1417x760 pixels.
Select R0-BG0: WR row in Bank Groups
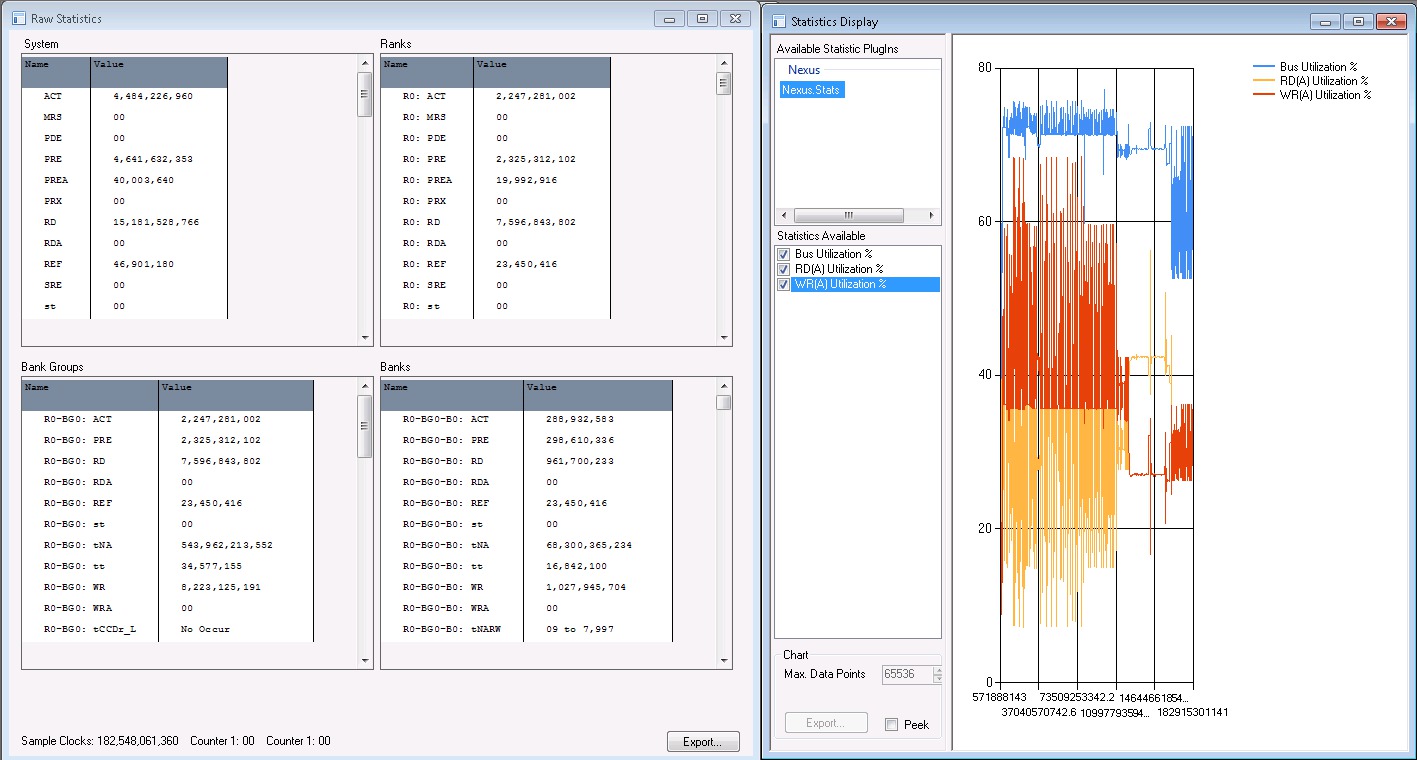click(167, 588)
